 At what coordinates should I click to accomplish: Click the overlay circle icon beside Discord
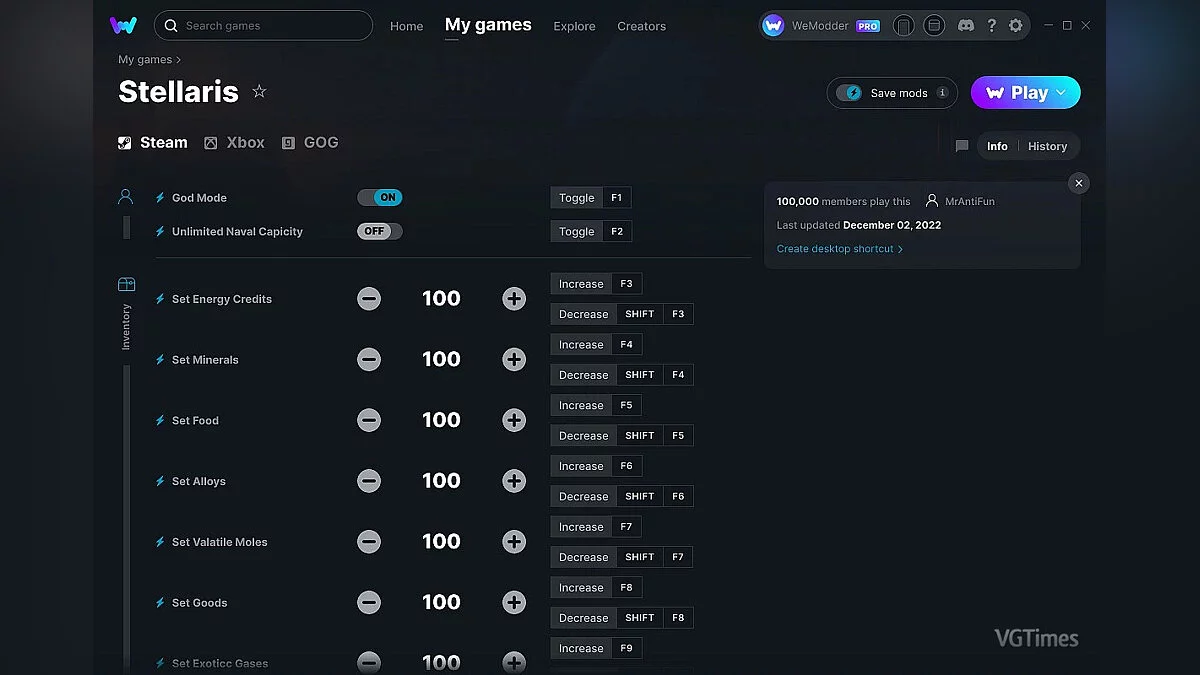pos(934,26)
